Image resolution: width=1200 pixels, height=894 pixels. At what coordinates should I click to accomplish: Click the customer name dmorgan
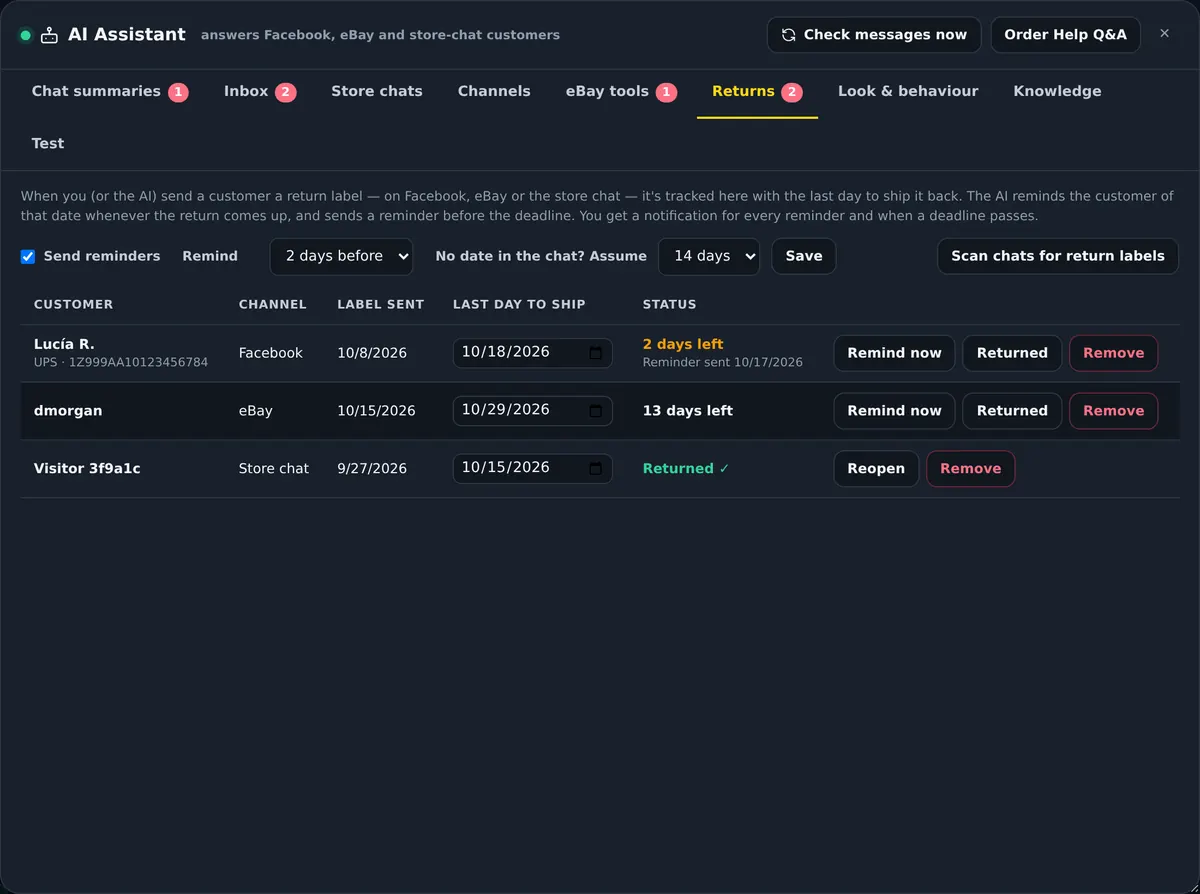[x=68, y=411]
